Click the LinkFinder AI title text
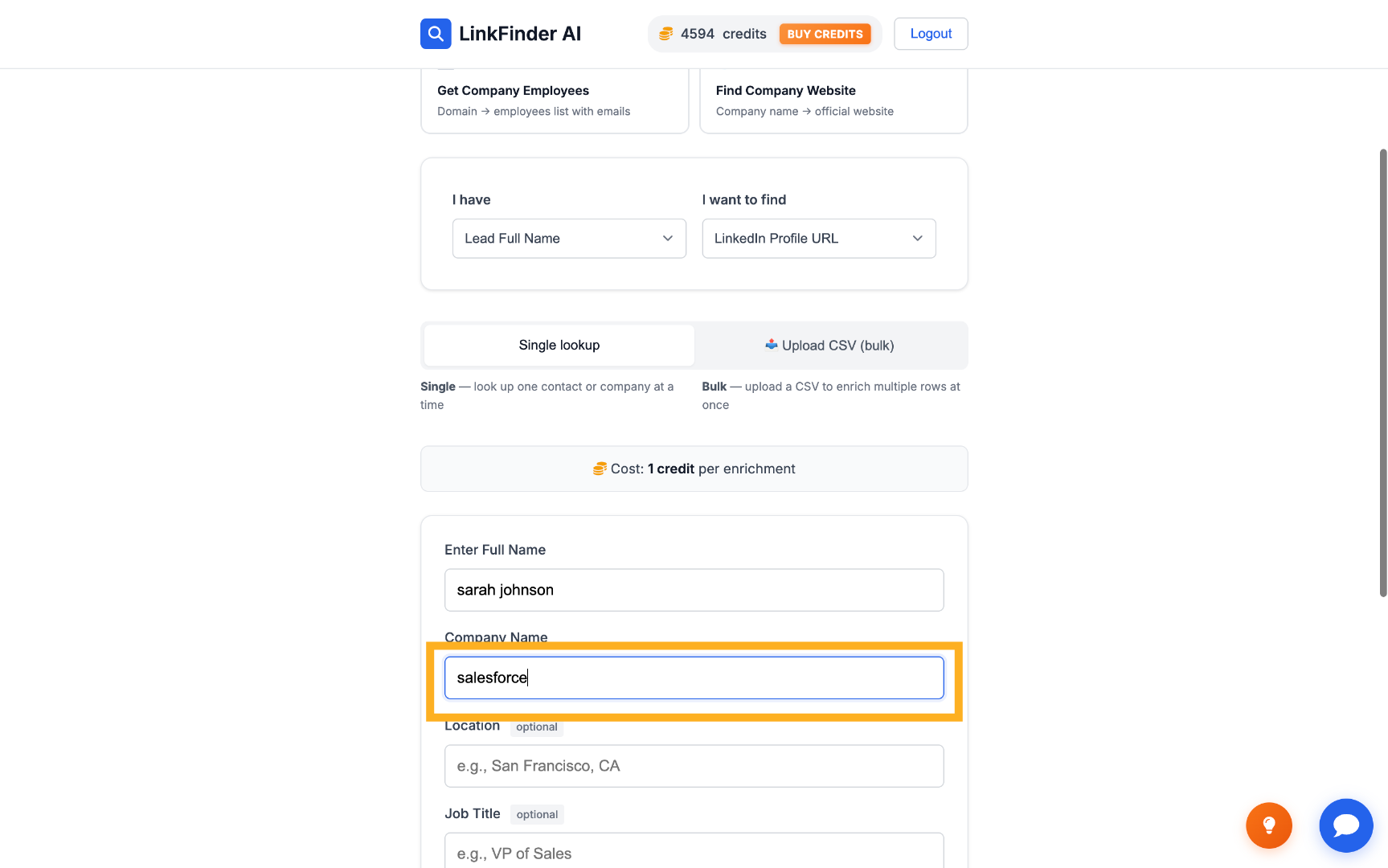Viewport: 1388px width, 868px height. 520,34
